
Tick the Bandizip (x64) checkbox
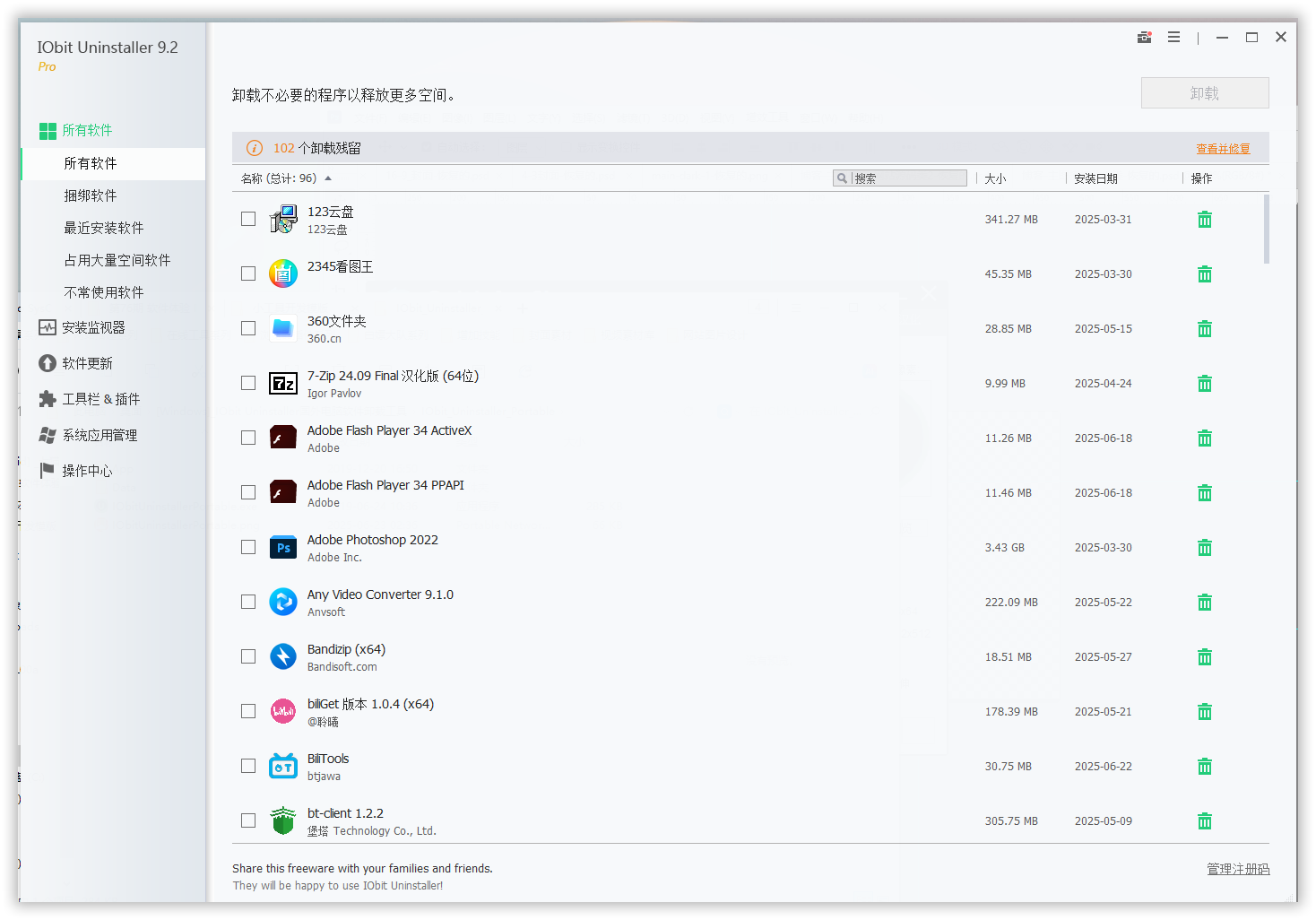point(248,656)
